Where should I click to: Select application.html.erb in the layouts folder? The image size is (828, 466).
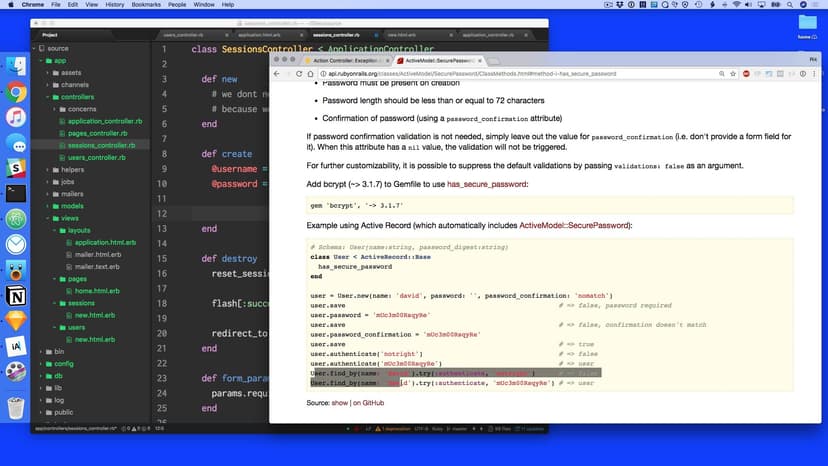coord(104,242)
